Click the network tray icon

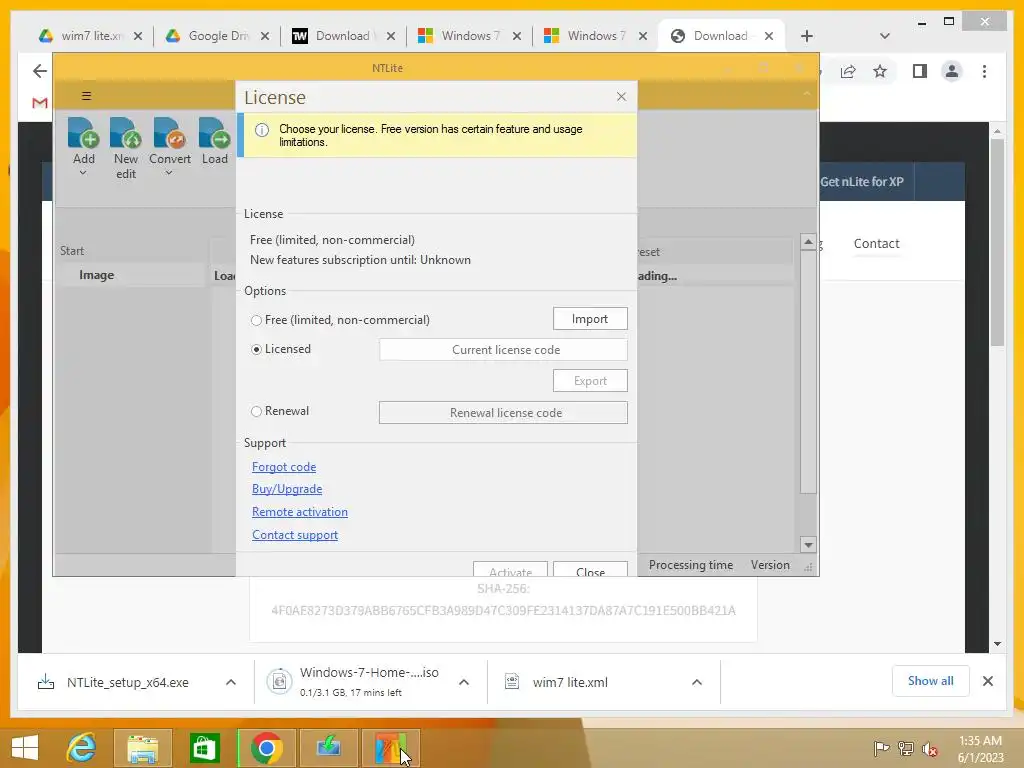tap(905, 748)
